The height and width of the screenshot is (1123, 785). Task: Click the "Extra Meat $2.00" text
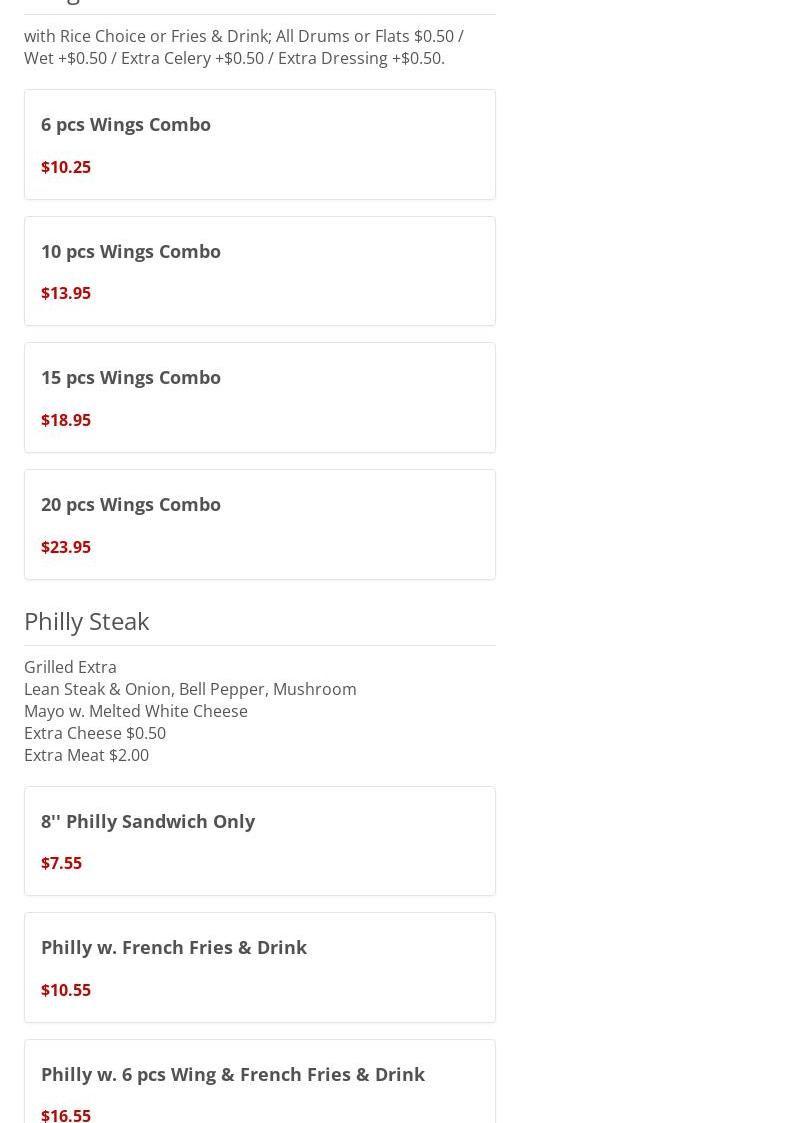tap(87, 755)
